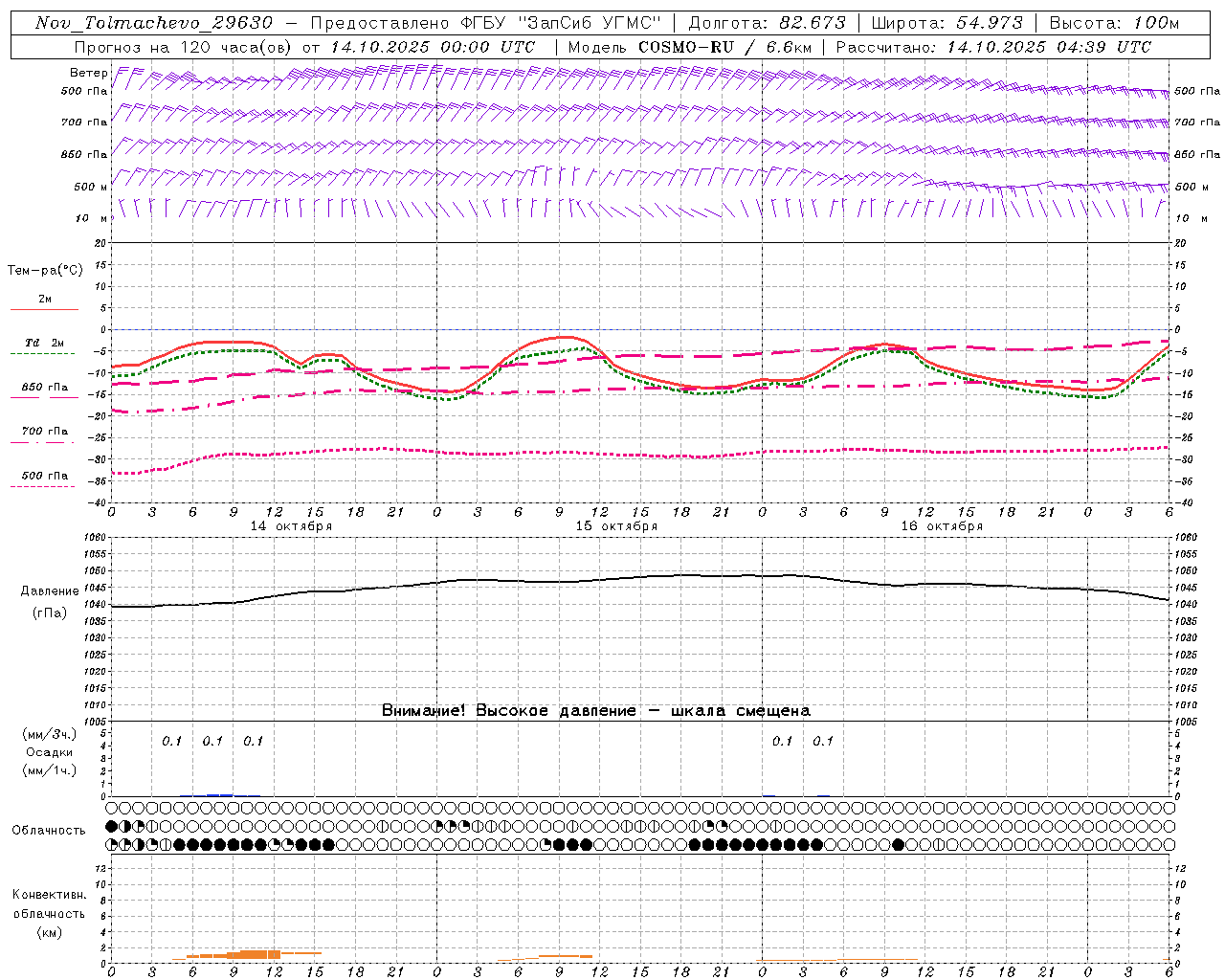Click the dotted line sample under 500 гПа legend
The height and width of the screenshot is (980, 1225).
tap(43, 487)
